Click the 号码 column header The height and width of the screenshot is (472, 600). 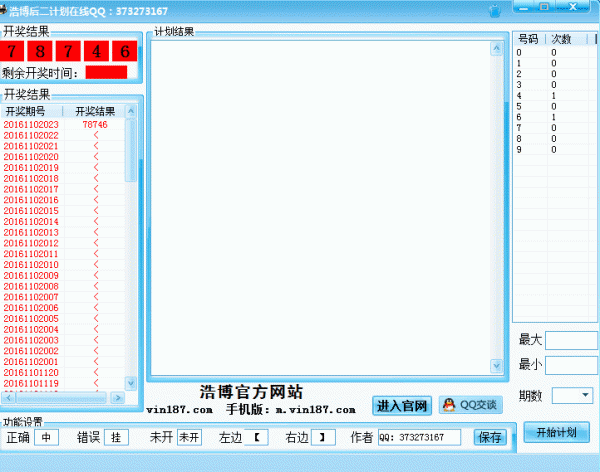(x=528, y=39)
